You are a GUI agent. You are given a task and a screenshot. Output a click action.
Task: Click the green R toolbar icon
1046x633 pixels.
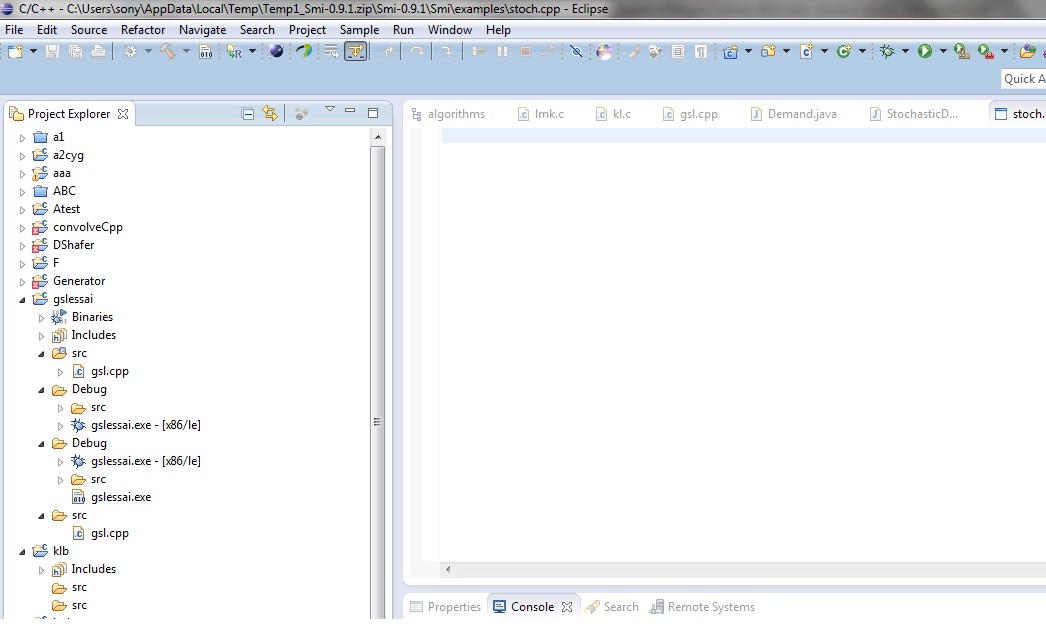pos(234,51)
